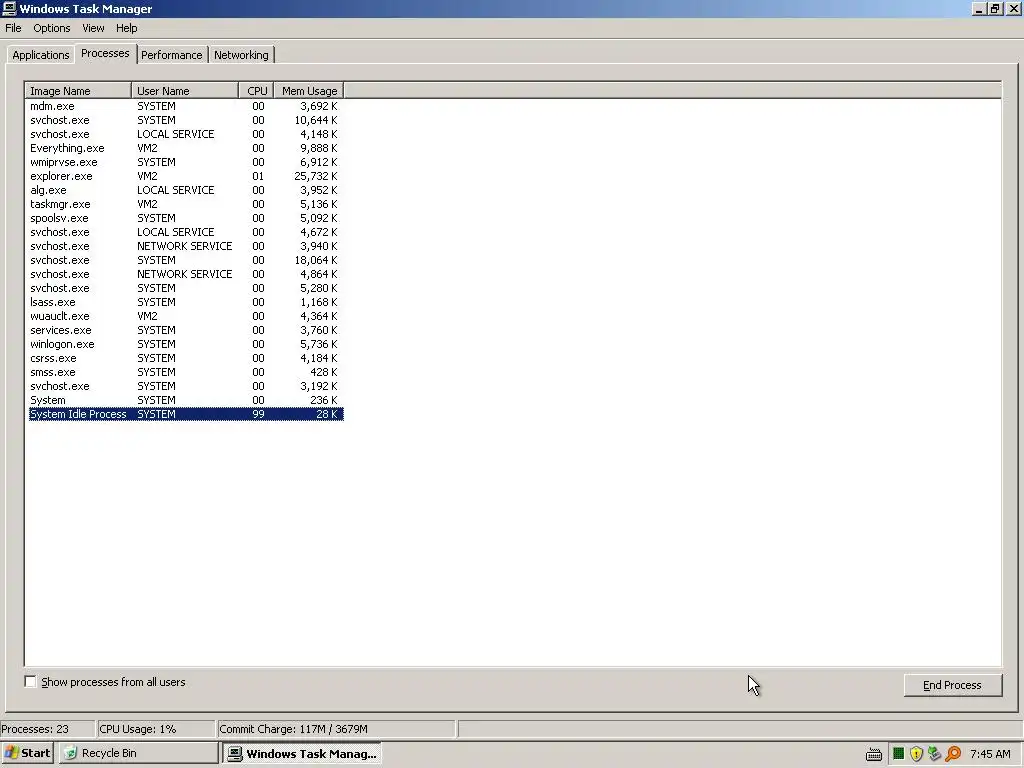Open the yellow security shield tray alert
Viewport: 1024px width, 768px height.
click(x=916, y=754)
